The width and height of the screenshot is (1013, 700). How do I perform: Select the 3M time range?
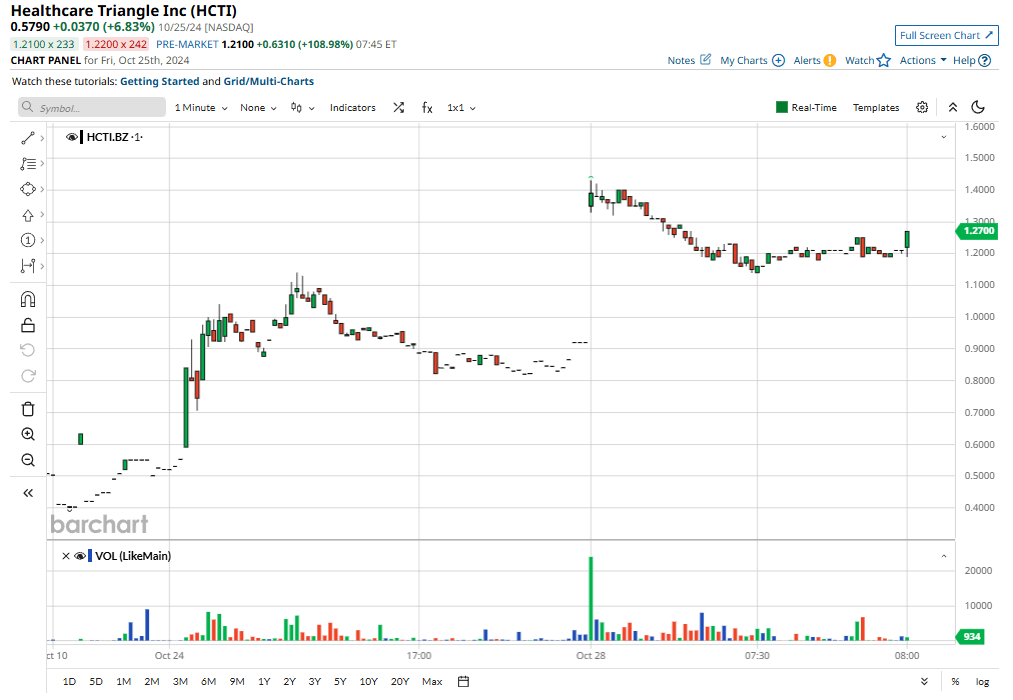tap(180, 681)
